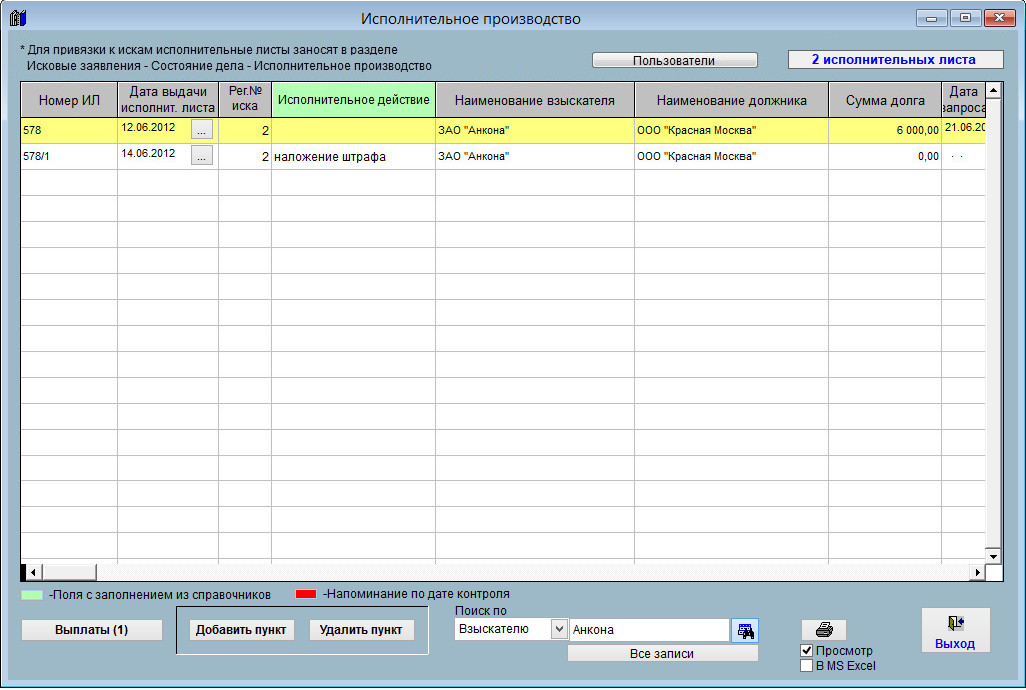Click the Пользователи button
Image resolution: width=1026 pixels, height=690 pixels.
[675, 60]
